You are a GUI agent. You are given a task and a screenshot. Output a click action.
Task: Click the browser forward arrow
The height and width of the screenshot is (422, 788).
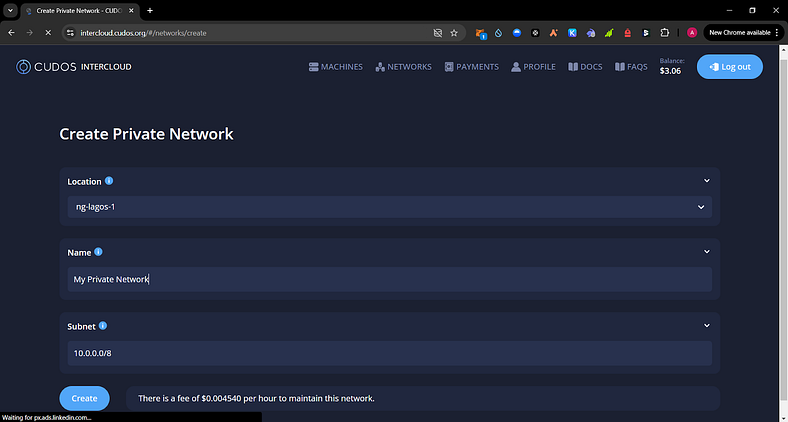[30, 33]
